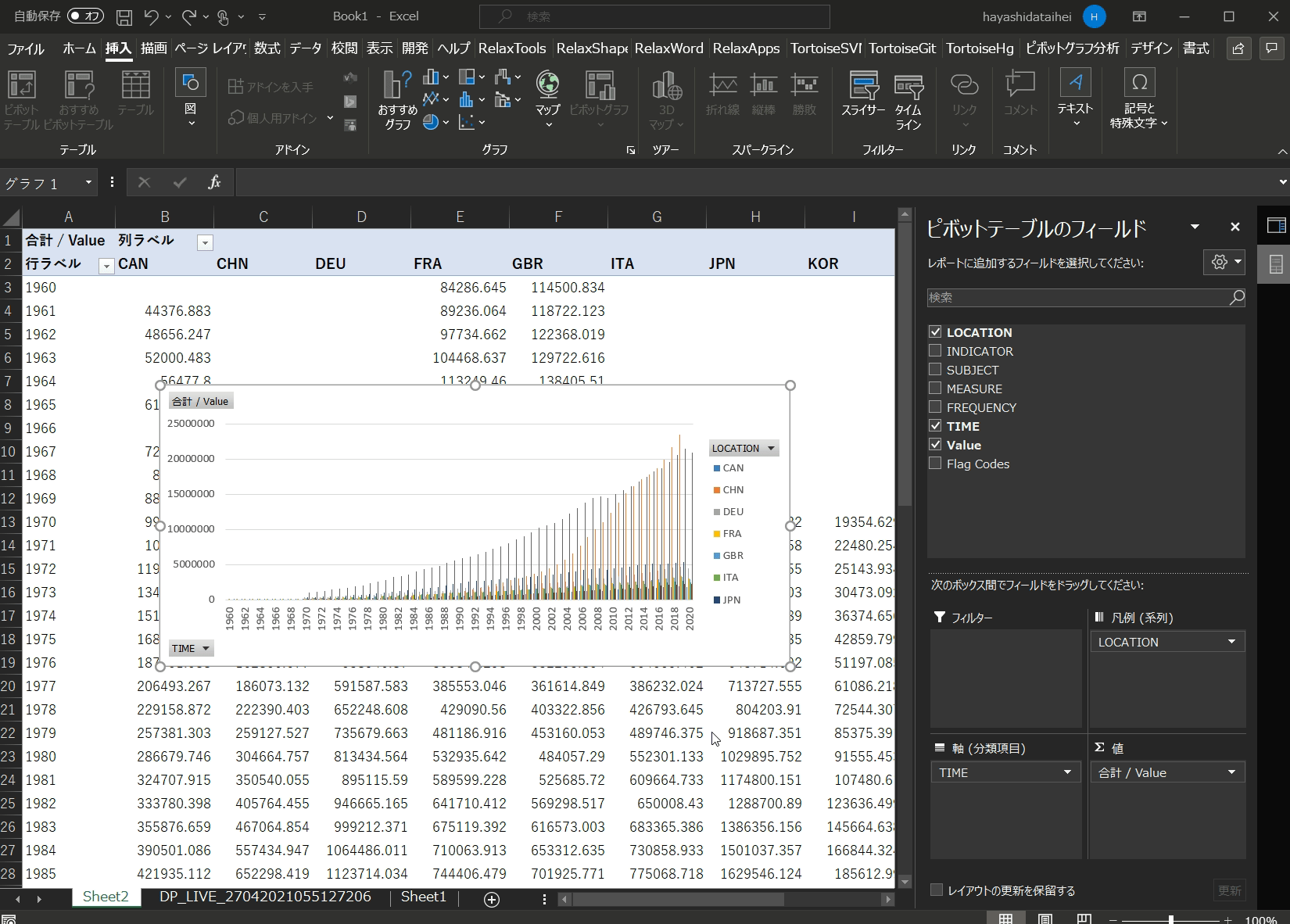Image resolution: width=1290 pixels, height=924 pixels.
Task: Open the row labels (行ラベル) filter dropdown
Action: pyautogui.click(x=106, y=266)
